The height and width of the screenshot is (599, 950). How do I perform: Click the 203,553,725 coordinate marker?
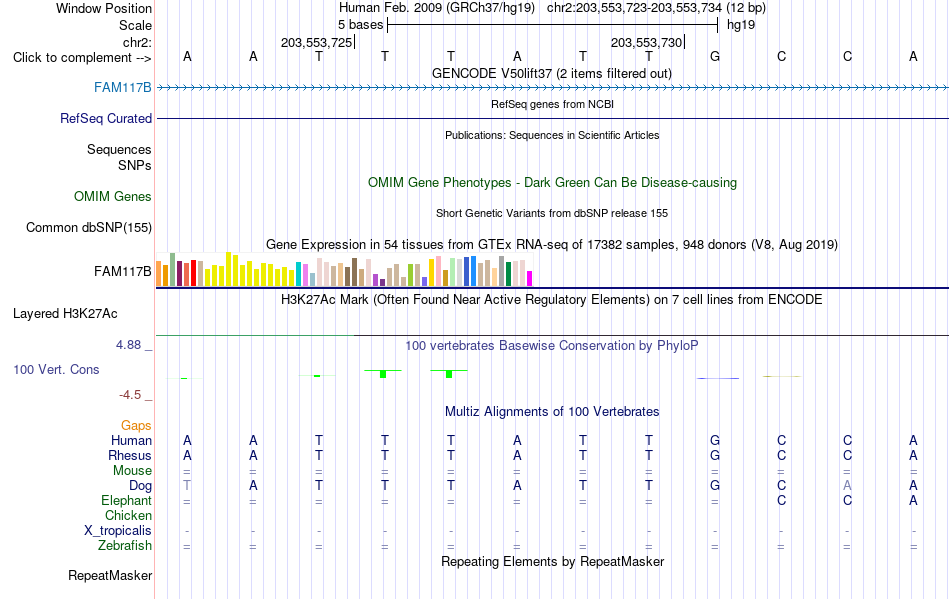pyautogui.click(x=316, y=43)
